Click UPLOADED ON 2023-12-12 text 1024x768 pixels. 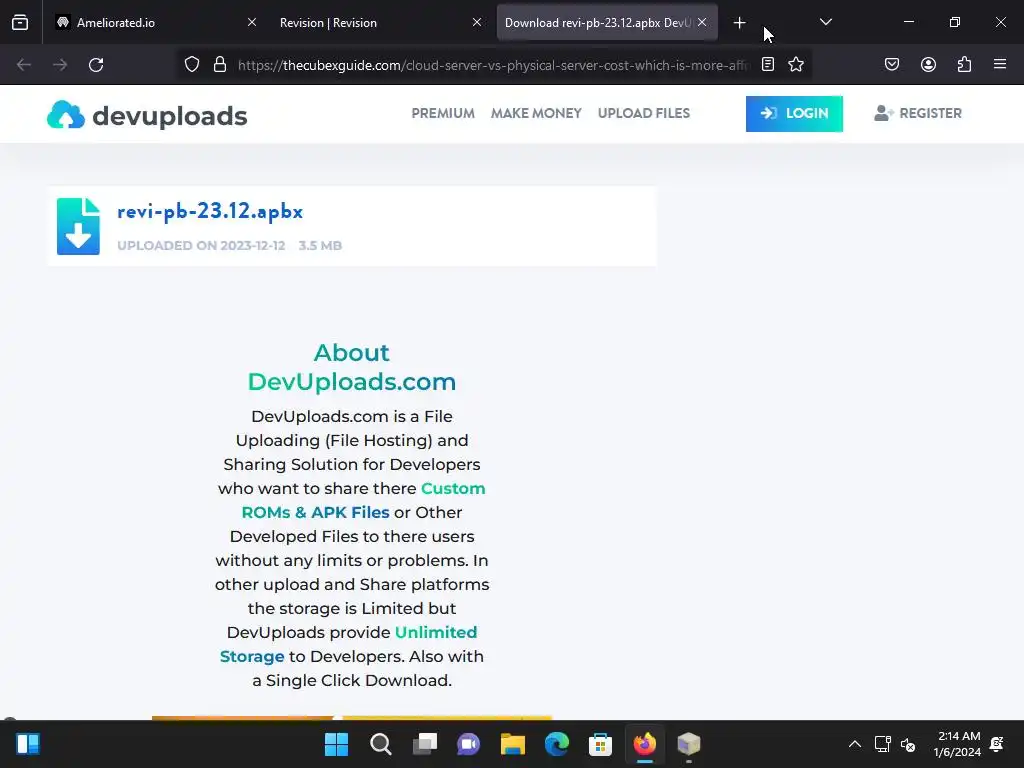tap(201, 246)
